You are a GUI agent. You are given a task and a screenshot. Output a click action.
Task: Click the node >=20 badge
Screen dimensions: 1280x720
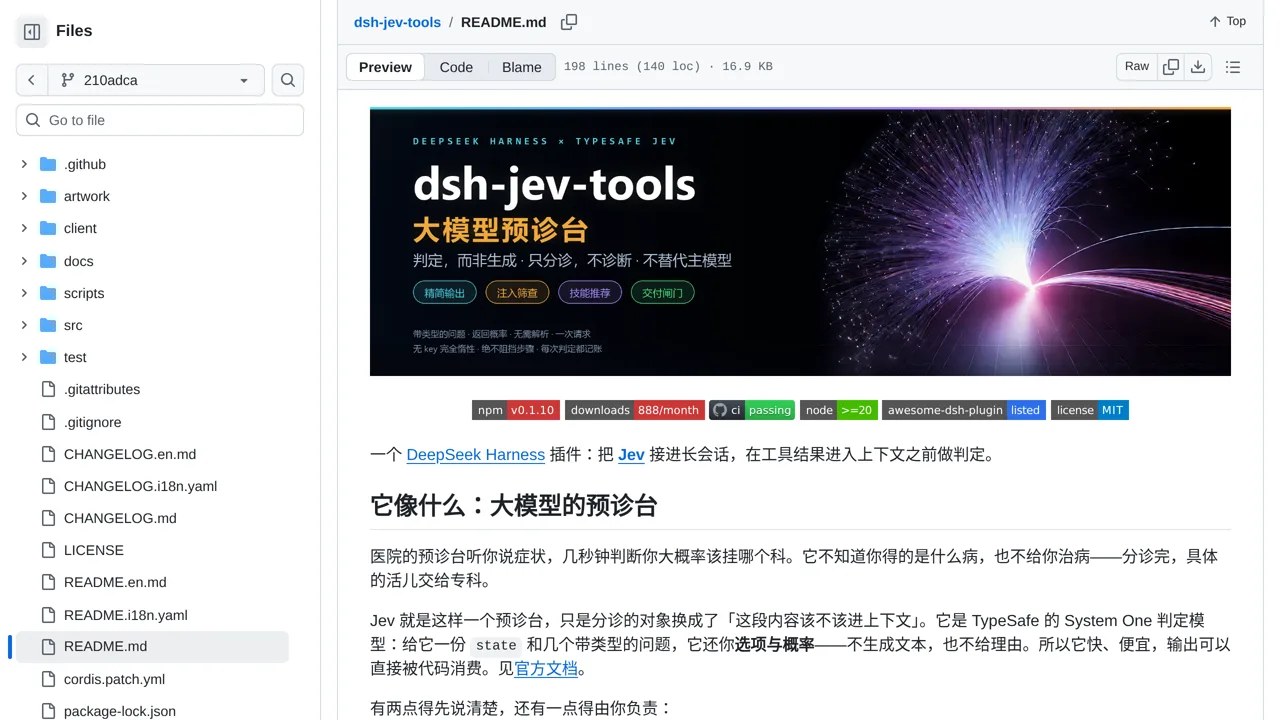coord(838,410)
